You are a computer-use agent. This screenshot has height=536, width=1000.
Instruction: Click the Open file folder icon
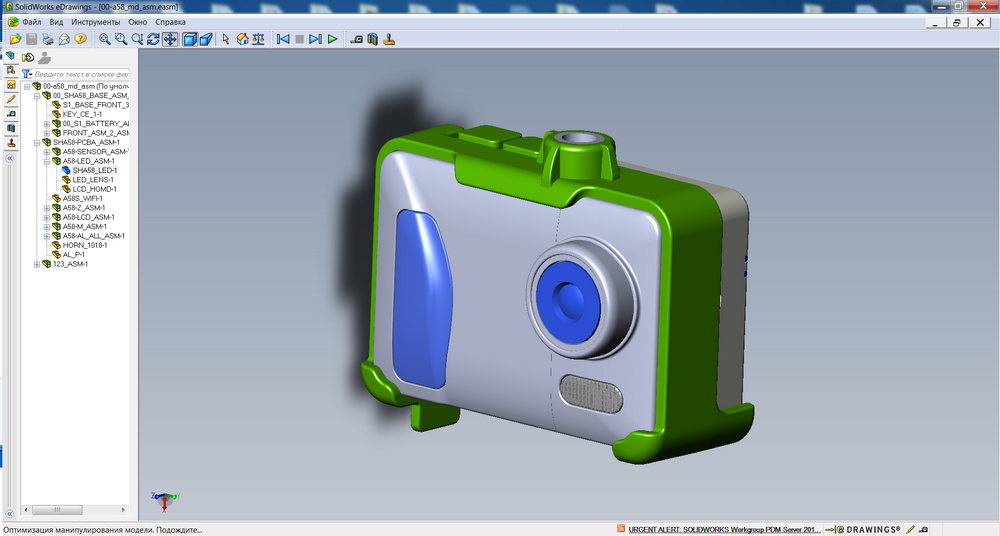click(x=15, y=40)
